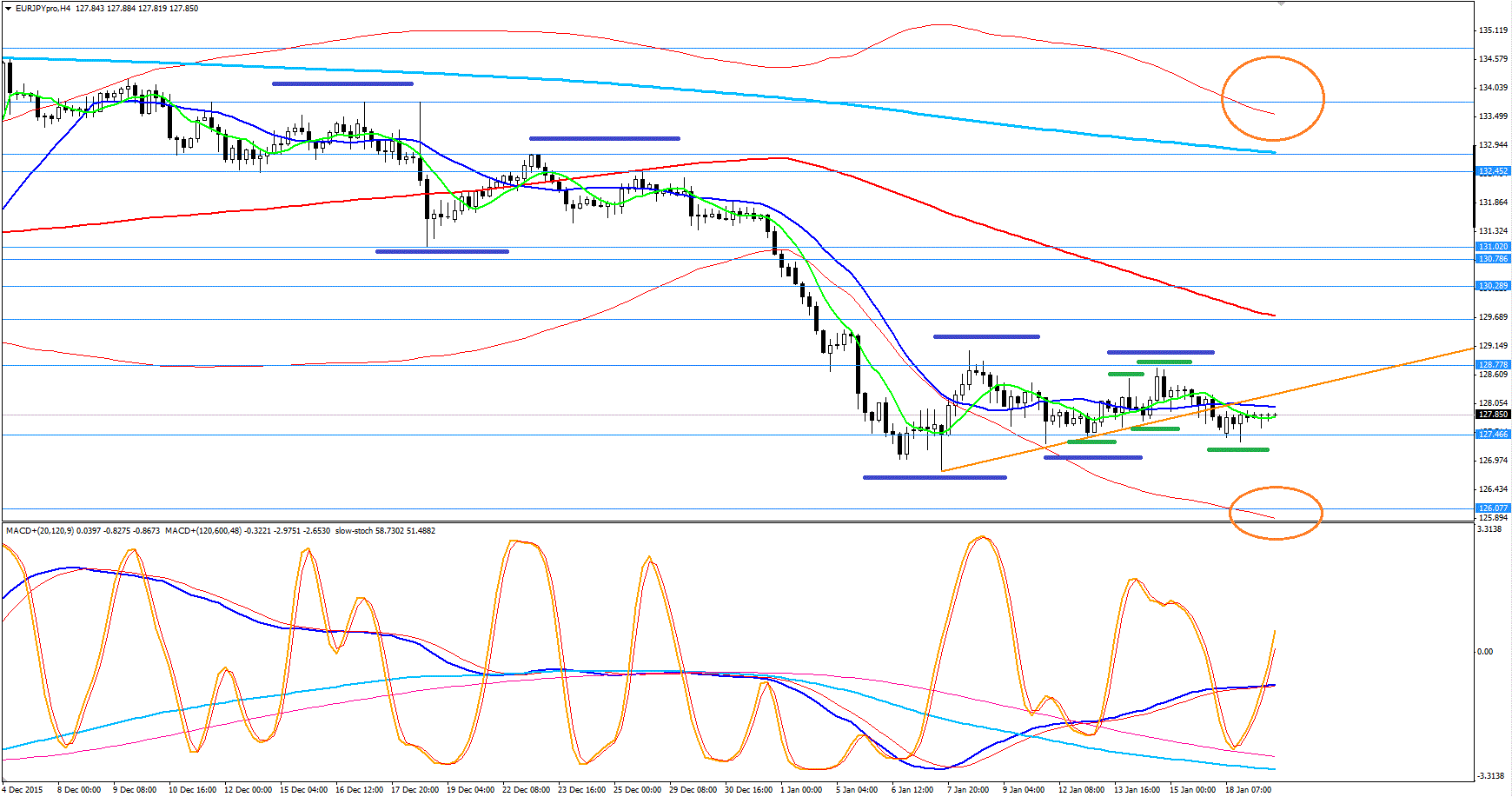Click the 15 Dec 04:00 time label

pyautogui.click(x=303, y=790)
